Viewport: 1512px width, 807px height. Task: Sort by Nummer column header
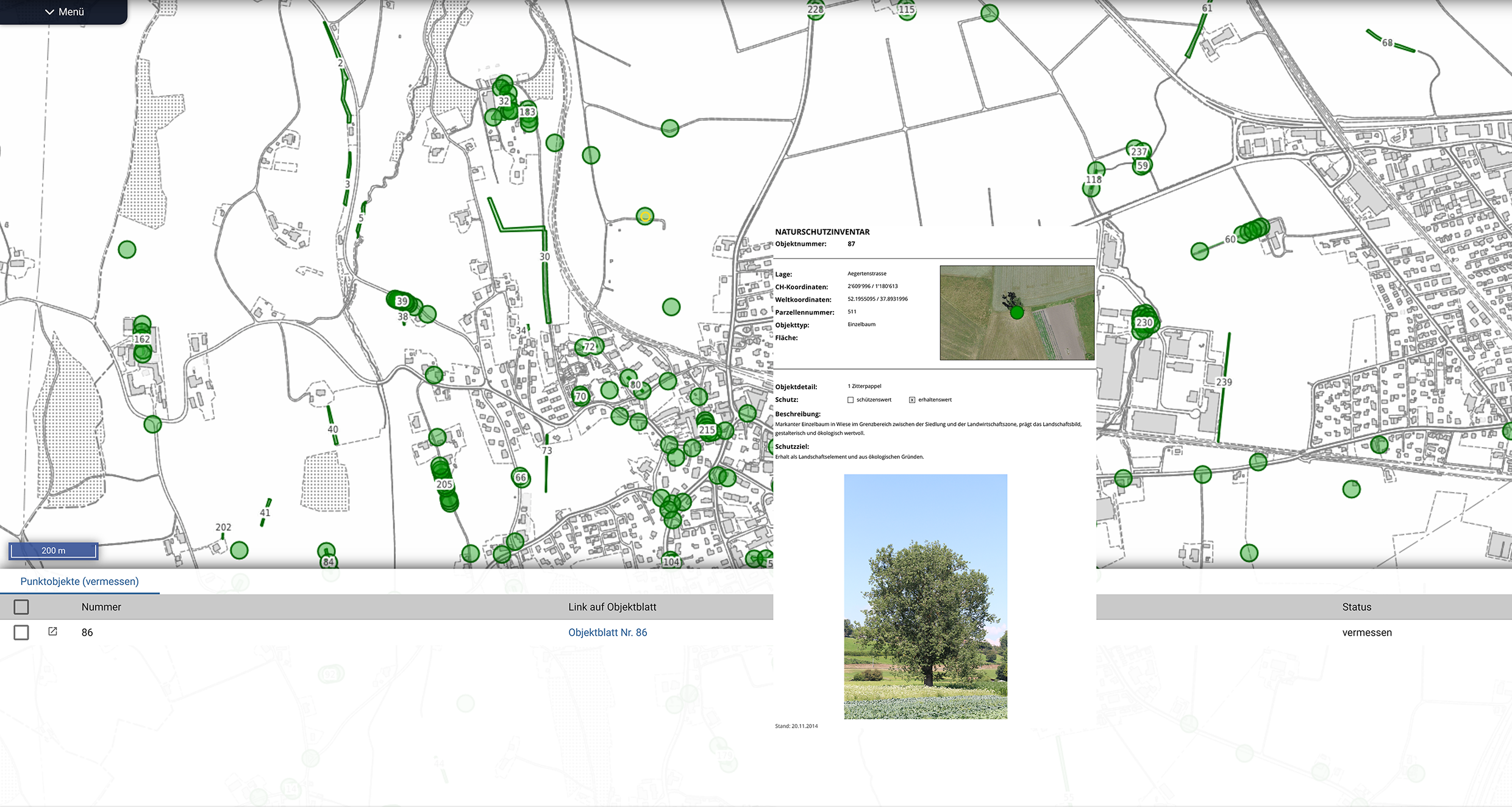(101, 607)
